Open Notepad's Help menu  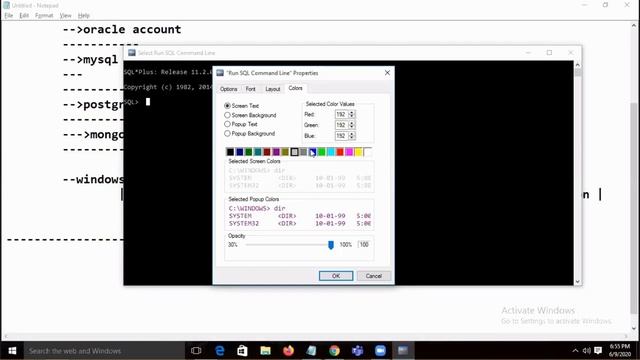pyautogui.click(x=84, y=16)
